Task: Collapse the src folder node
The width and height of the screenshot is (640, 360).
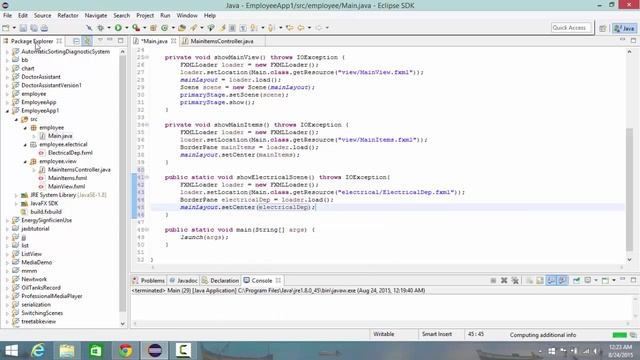Action: click(16, 120)
